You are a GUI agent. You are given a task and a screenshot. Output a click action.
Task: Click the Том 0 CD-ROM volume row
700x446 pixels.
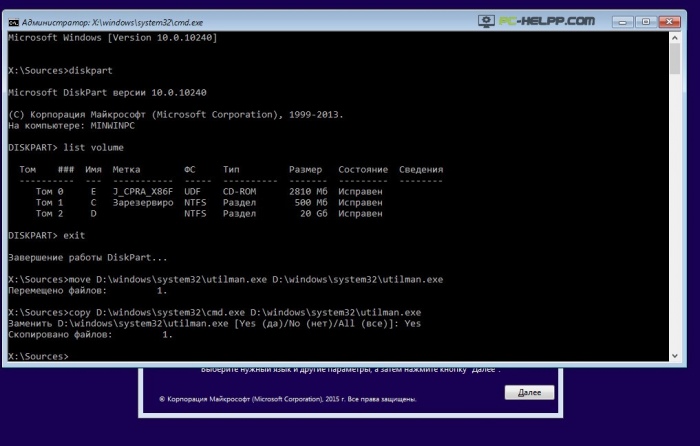click(208, 190)
